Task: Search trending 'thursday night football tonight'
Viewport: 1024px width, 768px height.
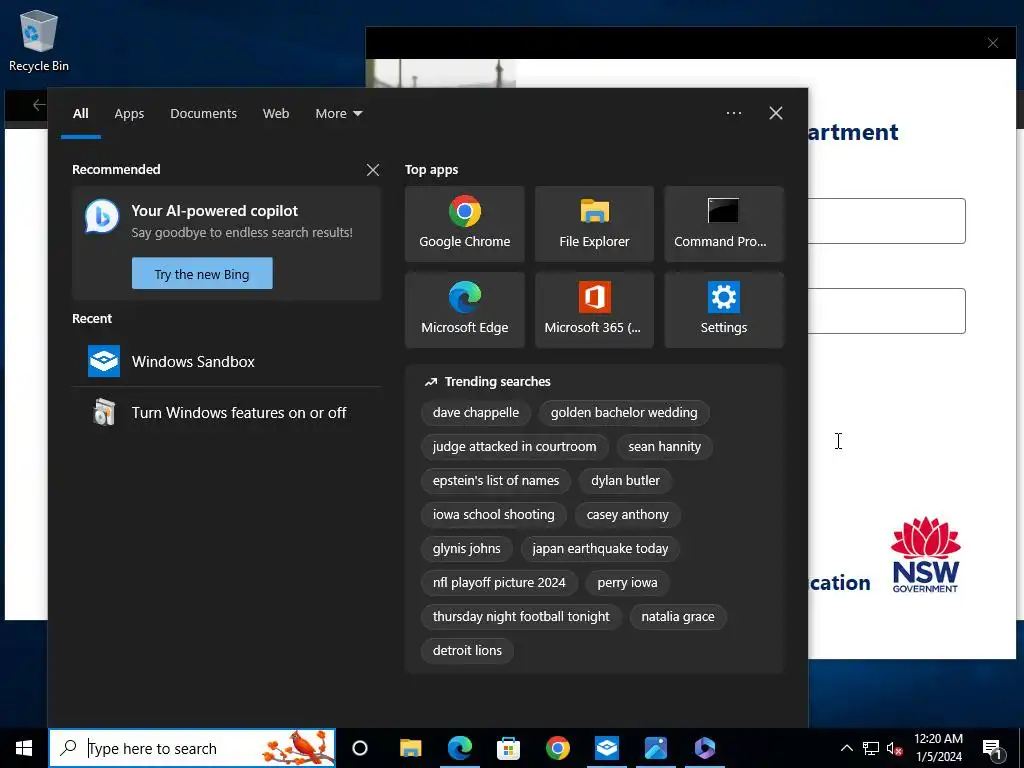Action: (x=520, y=616)
